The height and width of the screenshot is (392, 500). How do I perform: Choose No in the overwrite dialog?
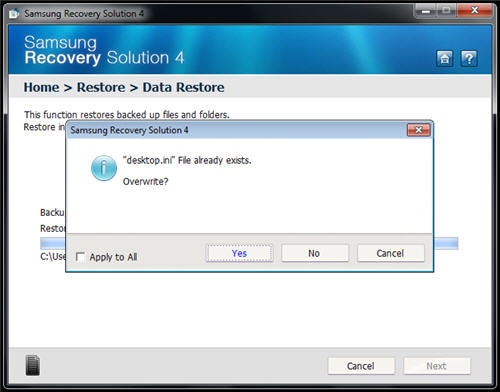(x=314, y=253)
